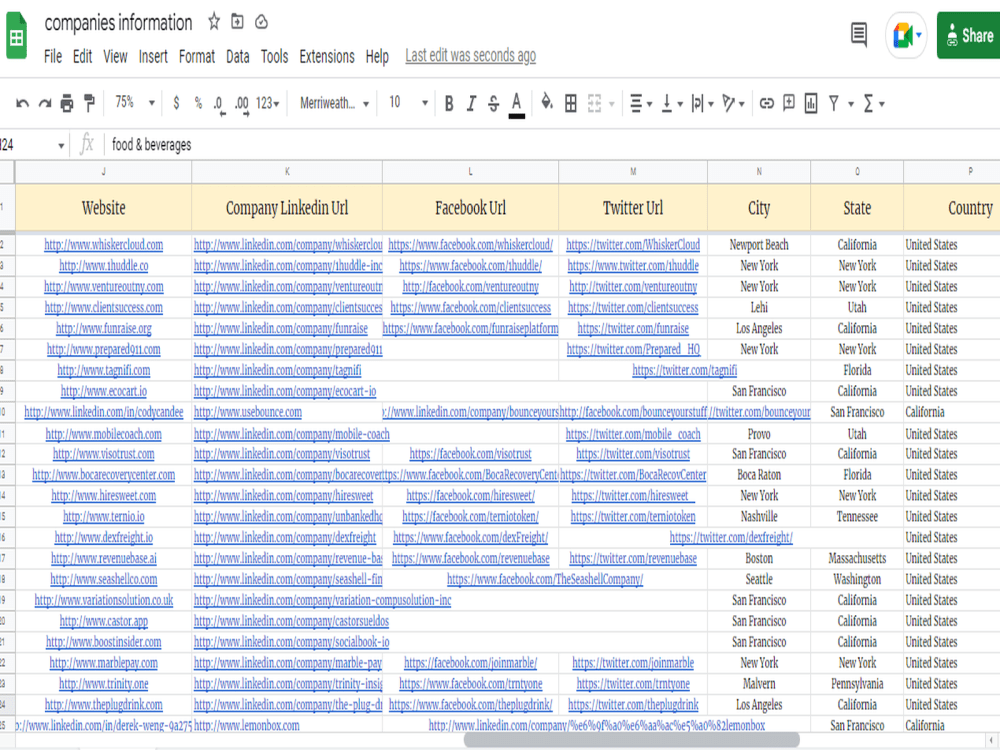1000x750 pixels.
Task: Open linkedin.com/company/tagnifi link
Action: [x=277, y=371]
